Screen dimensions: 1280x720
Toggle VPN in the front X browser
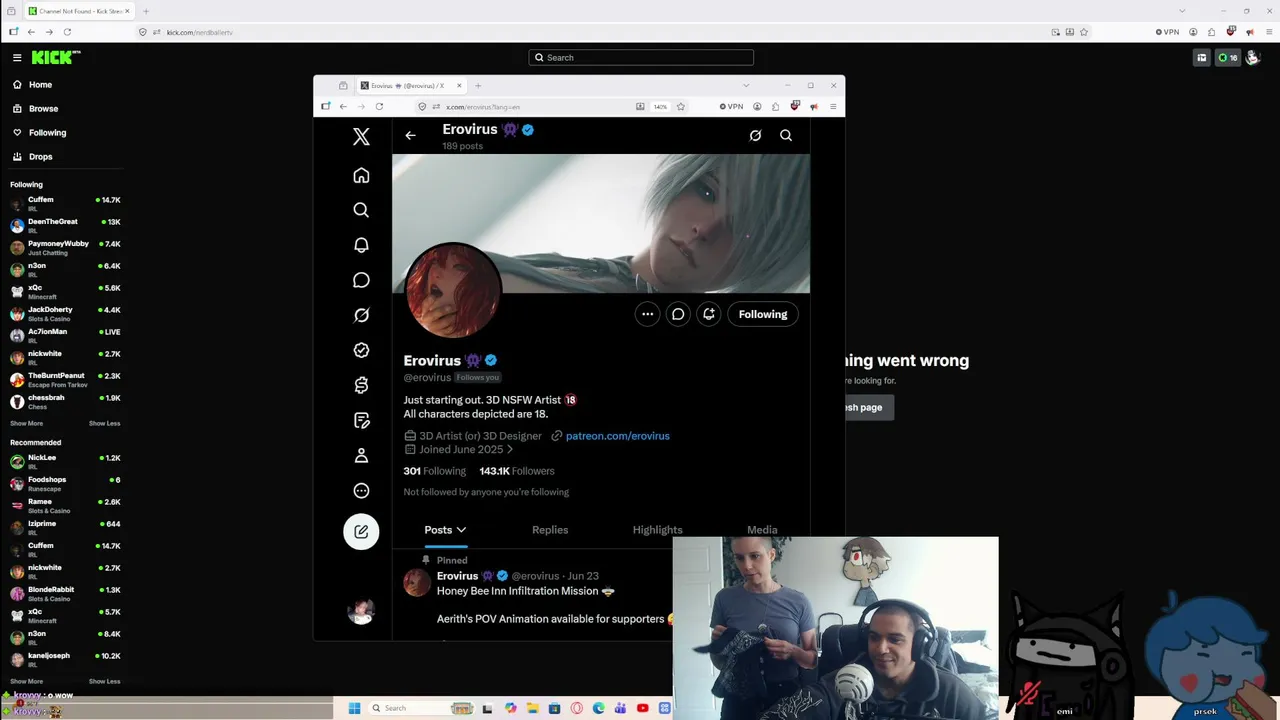(731, 106)
